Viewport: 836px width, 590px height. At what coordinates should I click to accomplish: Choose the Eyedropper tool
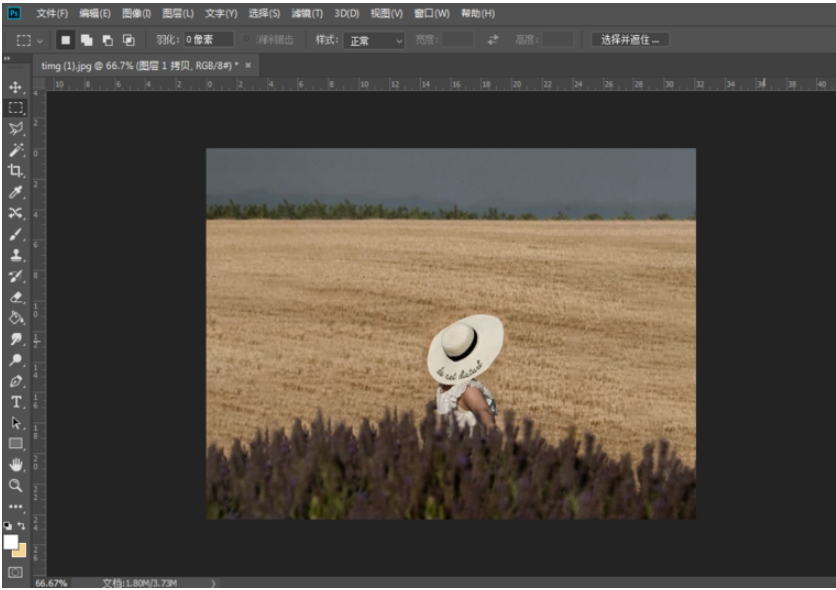click(x=16, y=192)
